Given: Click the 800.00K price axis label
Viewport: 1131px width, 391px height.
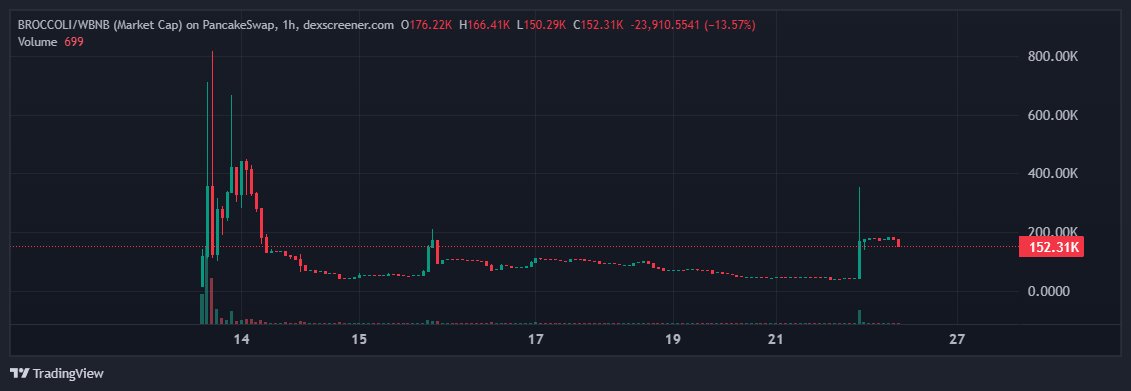Looking at the screenshot, I should (x=1052, y=57).
